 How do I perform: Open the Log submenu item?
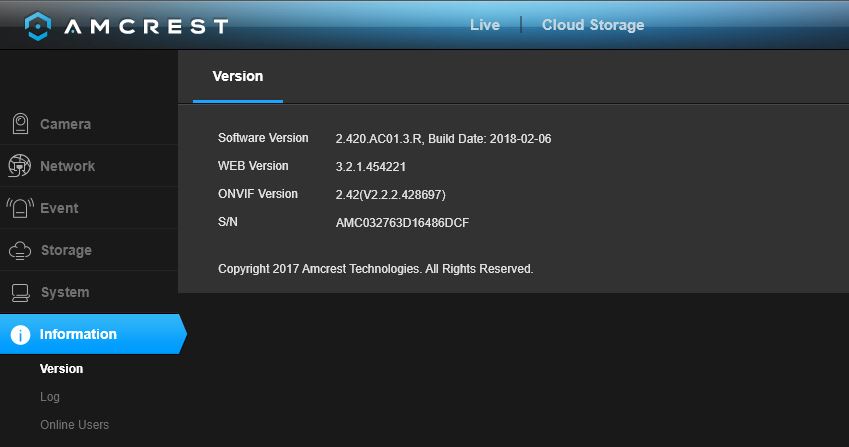[x=50, y=397]
